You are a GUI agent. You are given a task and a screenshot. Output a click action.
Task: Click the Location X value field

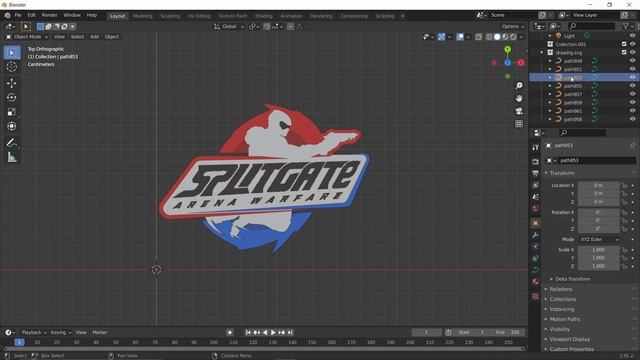point(598,185)
